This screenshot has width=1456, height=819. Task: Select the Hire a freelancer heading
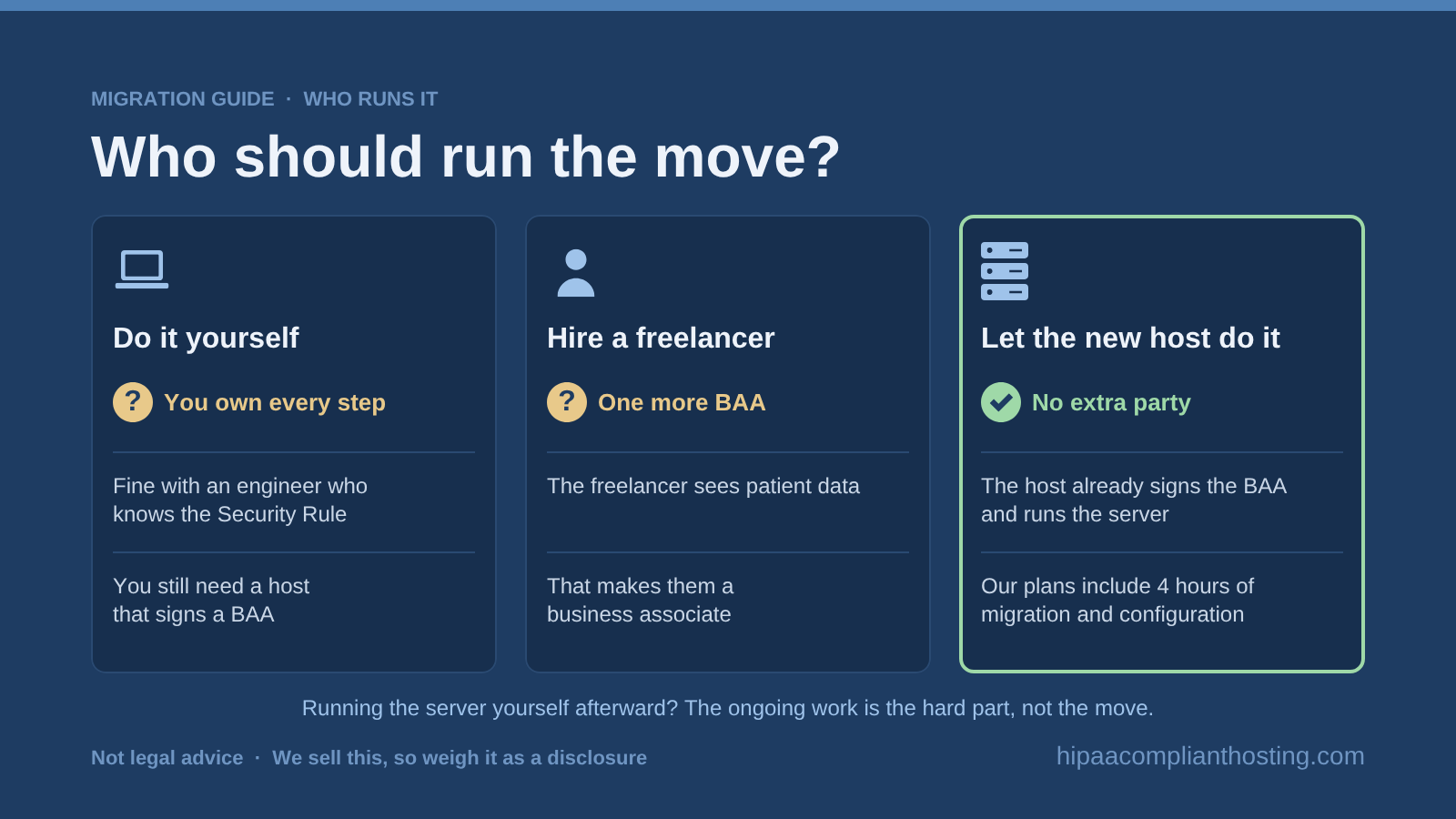(661, 339)
